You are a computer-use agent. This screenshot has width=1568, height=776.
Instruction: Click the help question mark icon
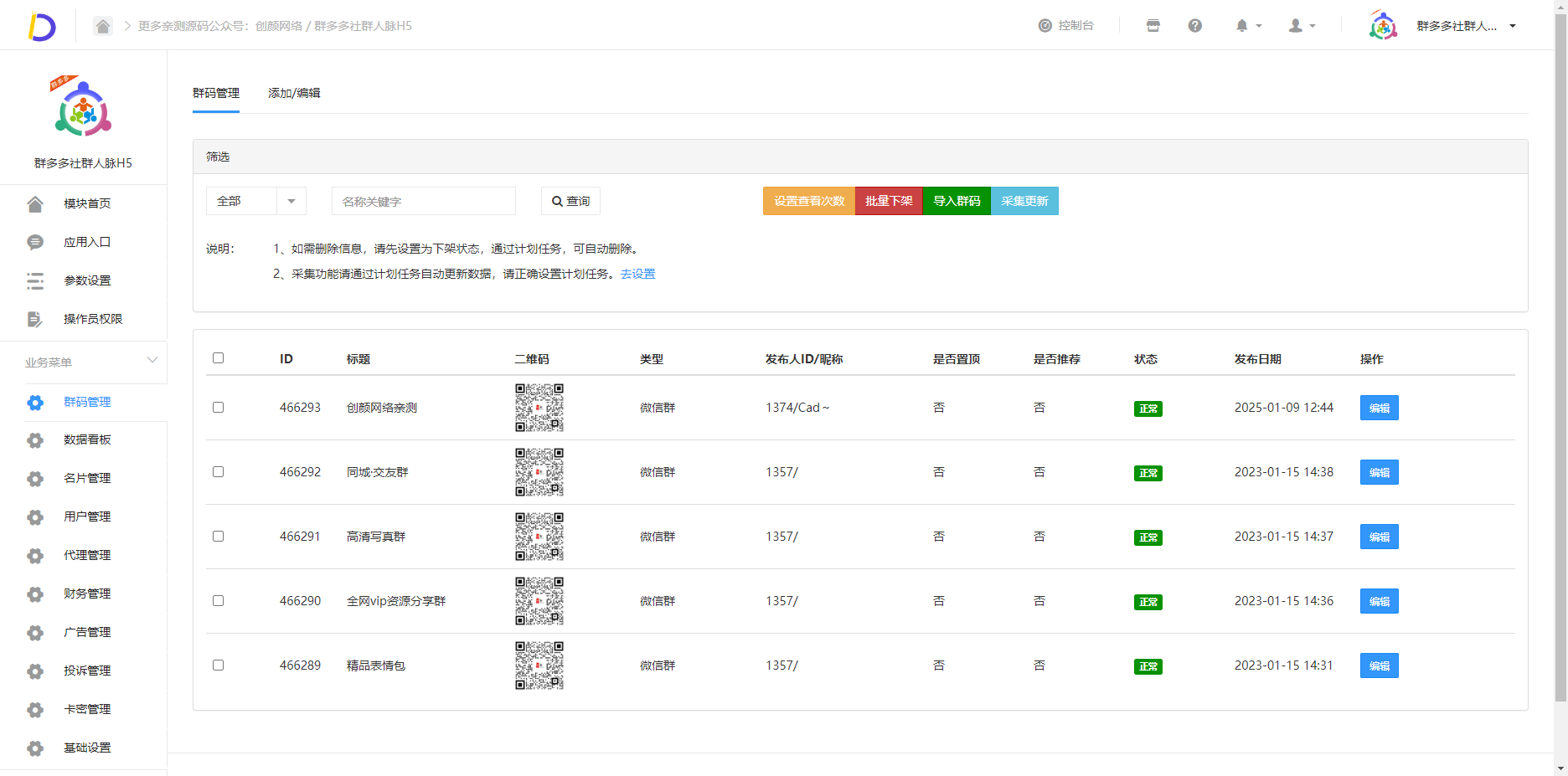coord(1194,26)
